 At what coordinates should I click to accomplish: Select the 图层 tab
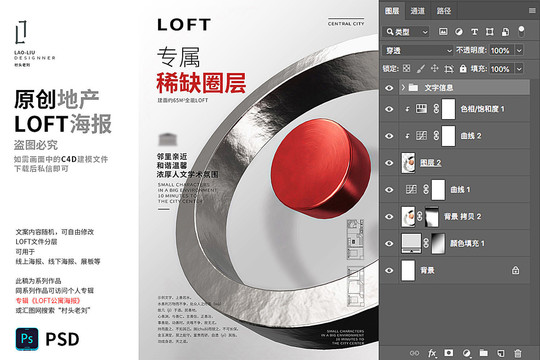pos(392,11)
